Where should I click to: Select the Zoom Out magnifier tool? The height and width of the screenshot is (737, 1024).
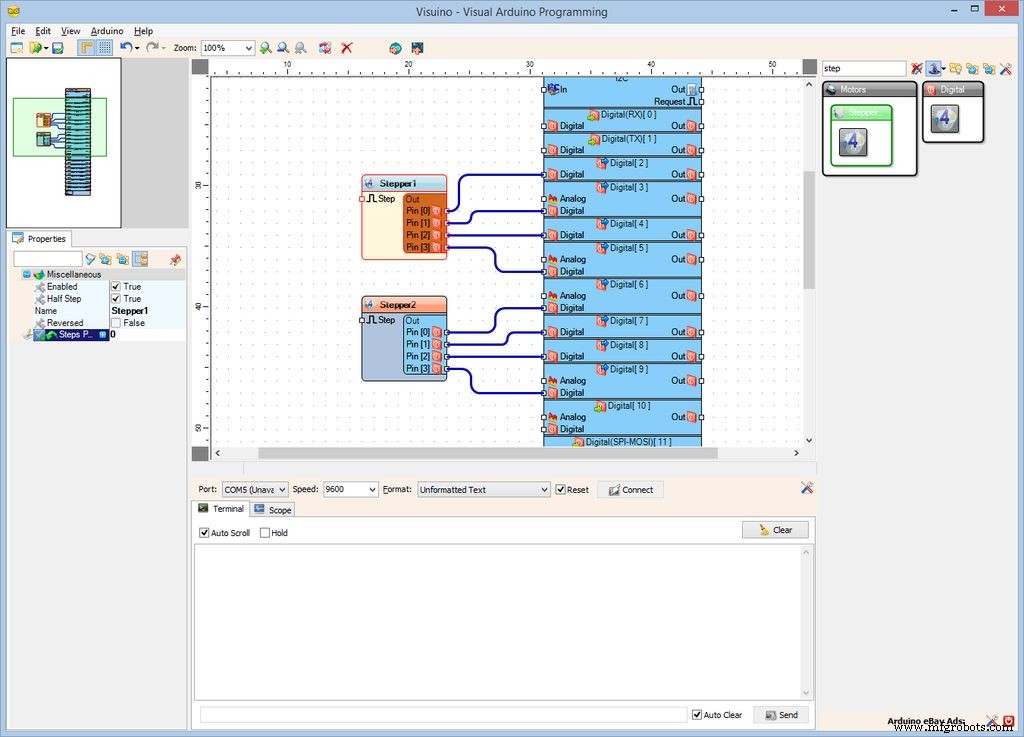coord(283,48)
